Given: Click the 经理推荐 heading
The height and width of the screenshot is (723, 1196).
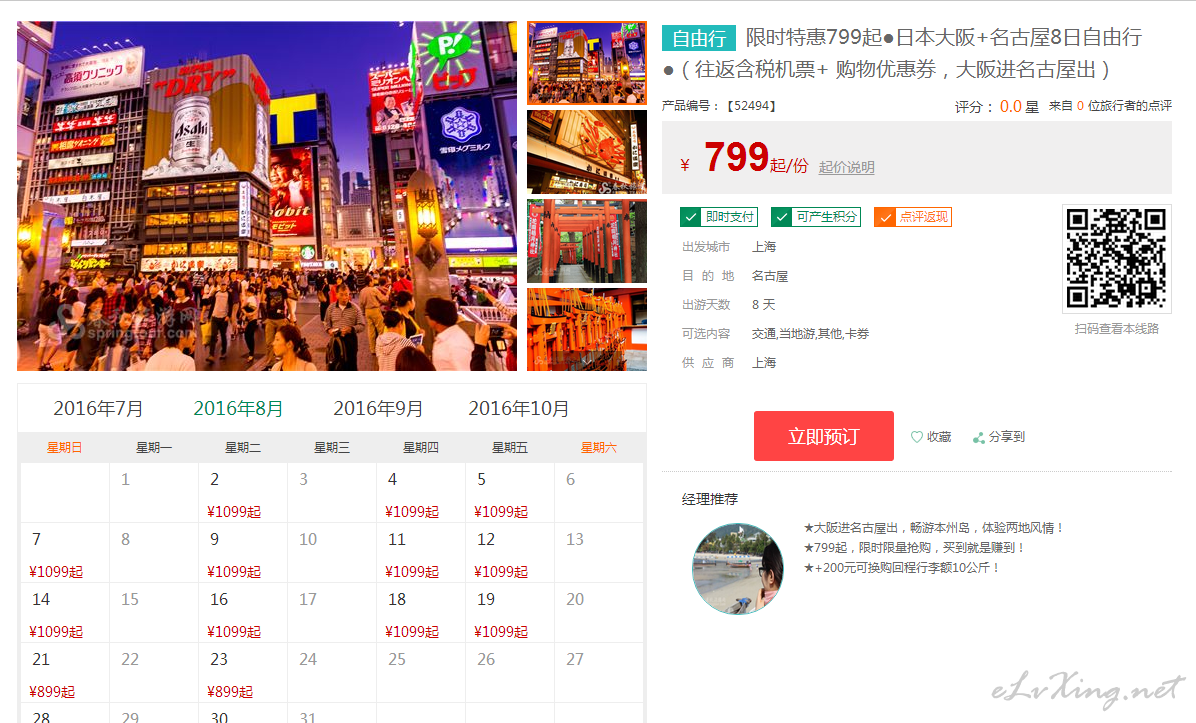Looking at the screenshot, I should tap(710, 500).
